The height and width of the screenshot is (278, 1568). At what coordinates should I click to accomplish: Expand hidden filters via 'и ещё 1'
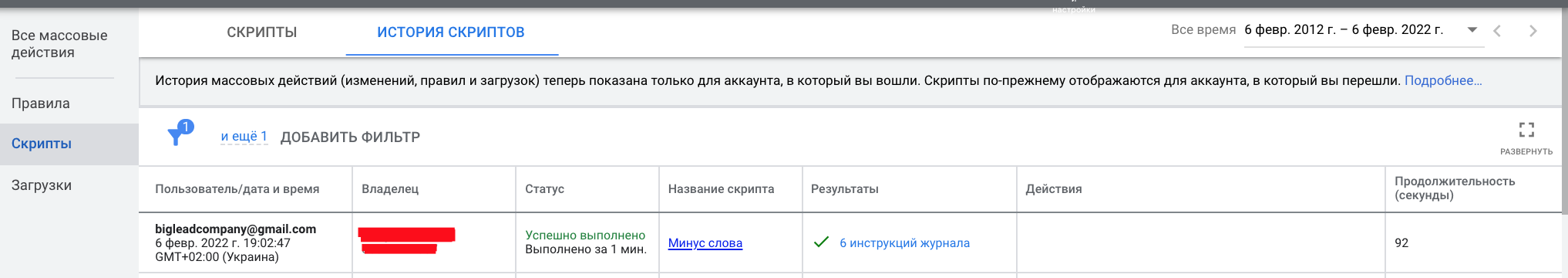coord(244,137)
